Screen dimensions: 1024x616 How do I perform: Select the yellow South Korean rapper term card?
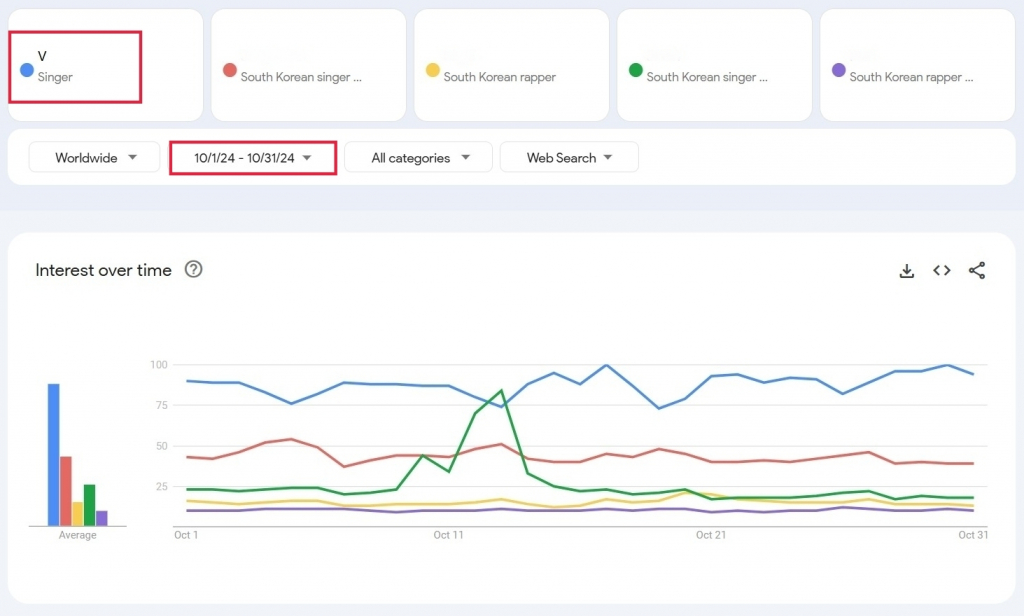511,65
